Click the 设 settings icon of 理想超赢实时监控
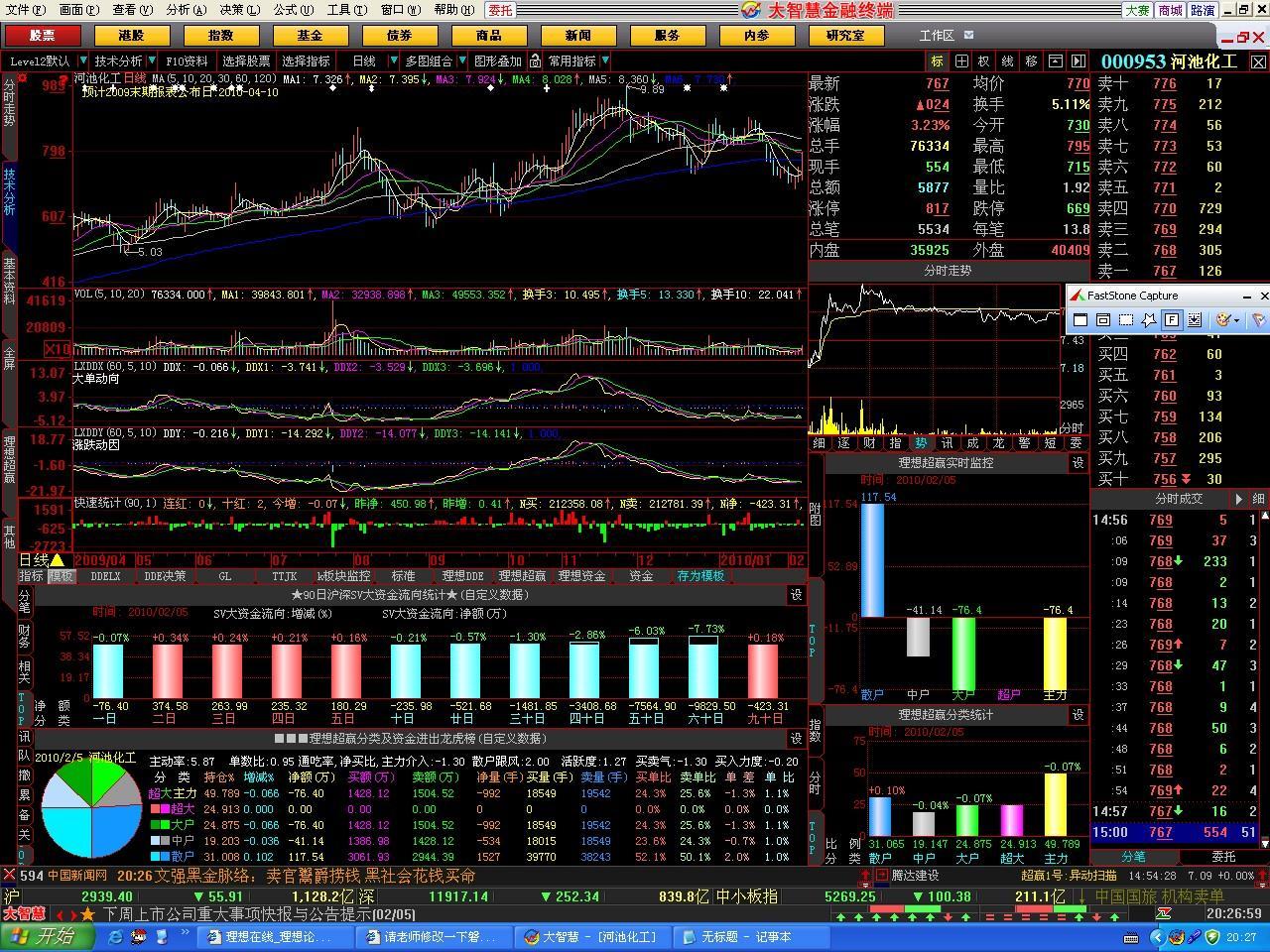The width and height of the screenshot is (1270, 952). pyautogui.click(x=1079, y=463)
